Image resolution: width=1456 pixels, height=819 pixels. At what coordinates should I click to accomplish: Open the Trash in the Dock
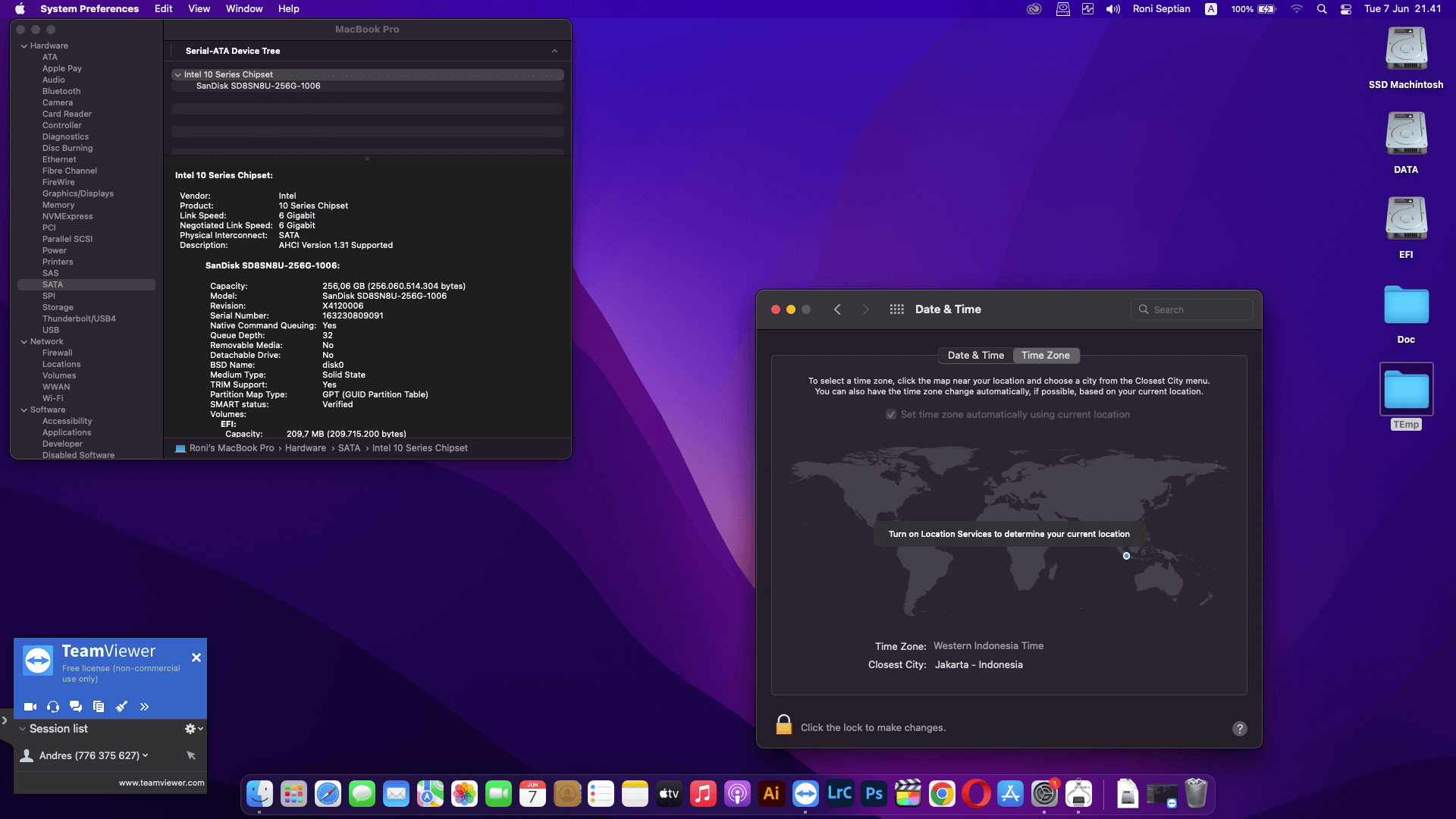[1196, 794]
